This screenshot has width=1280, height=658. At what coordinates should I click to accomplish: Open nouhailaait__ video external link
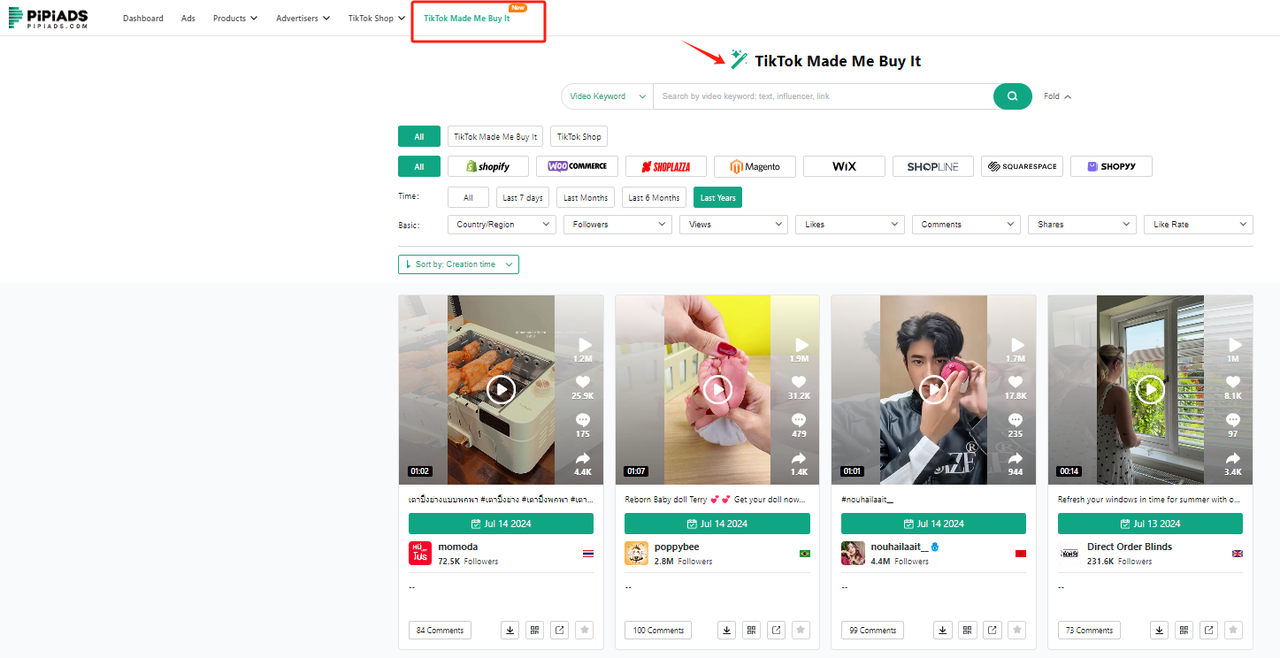(x=993, y=630)
